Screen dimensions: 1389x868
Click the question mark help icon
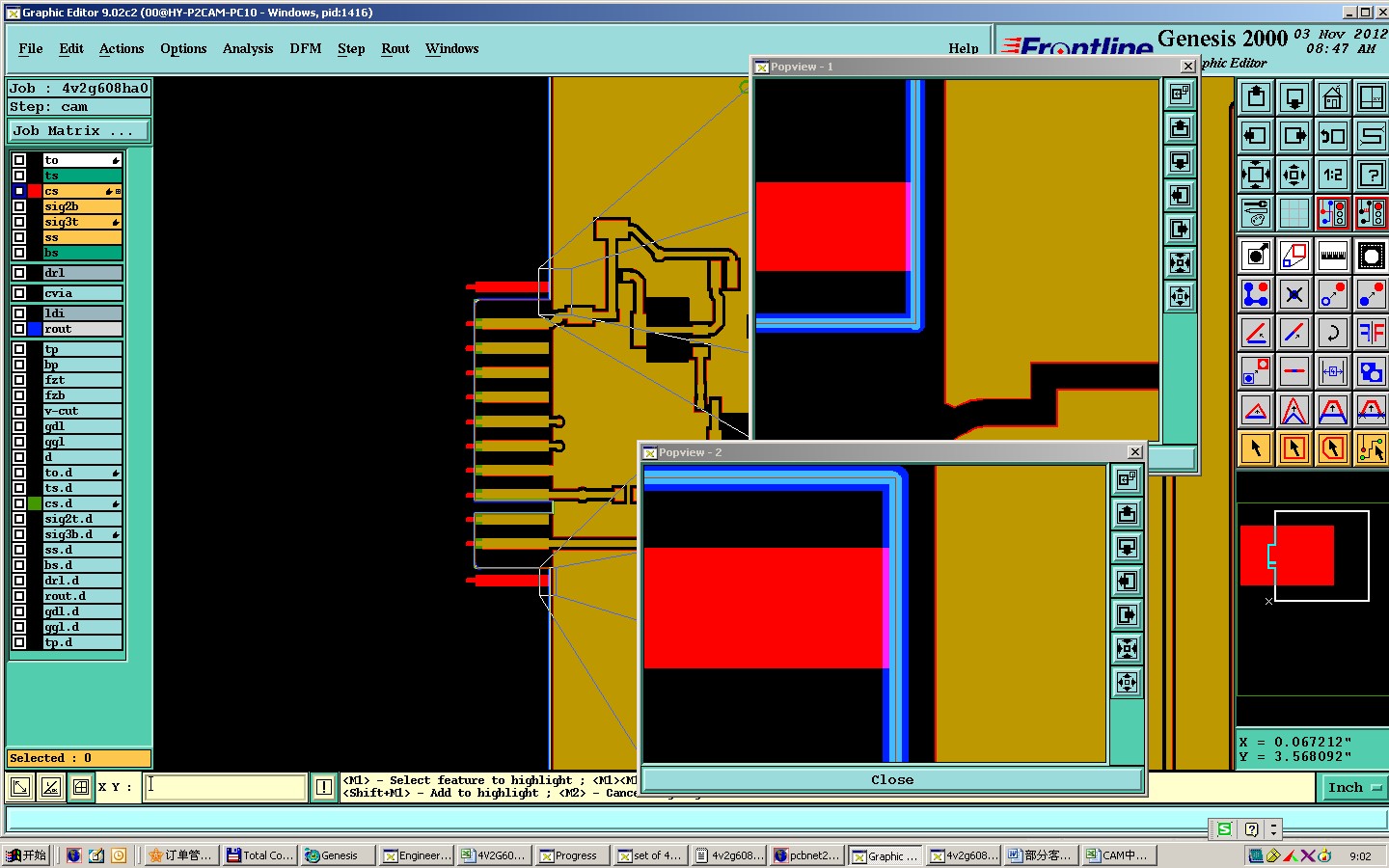click(x=1372, y=174)
